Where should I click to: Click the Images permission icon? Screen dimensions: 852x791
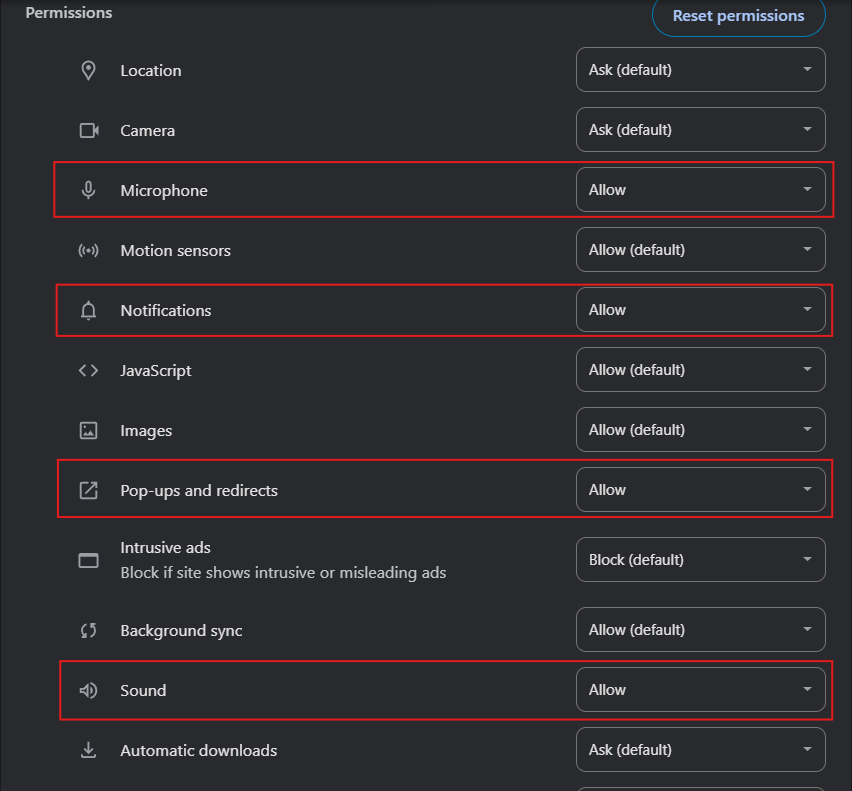coord(88,430)
